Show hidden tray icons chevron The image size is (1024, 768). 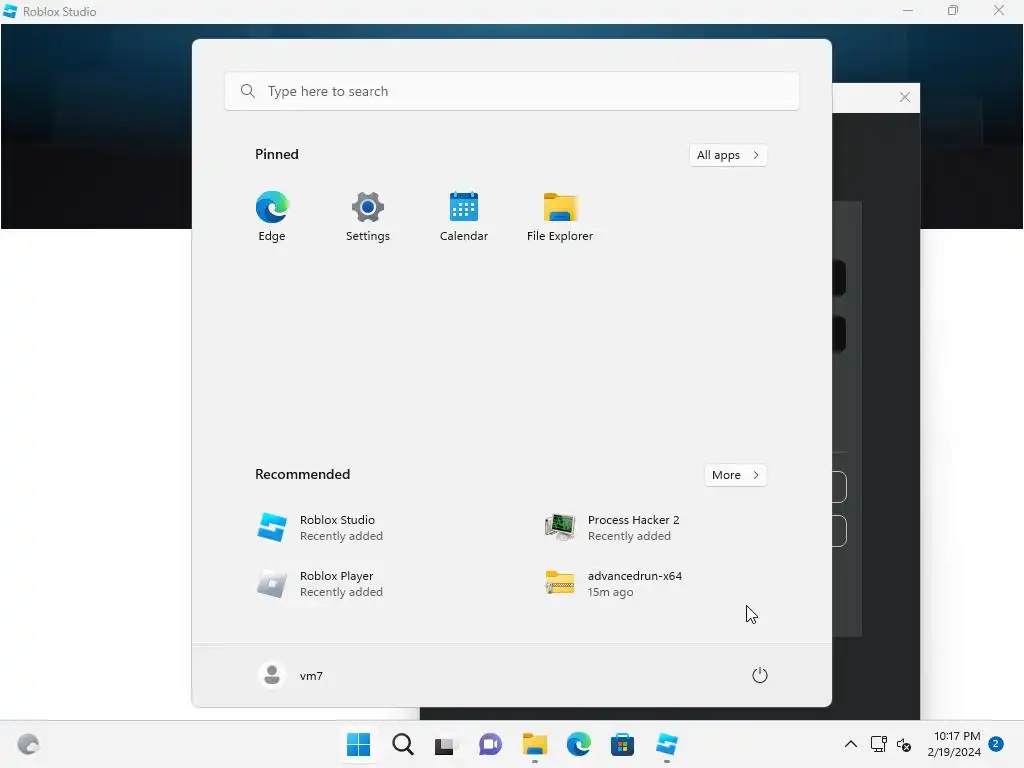[x=851, y=744]
